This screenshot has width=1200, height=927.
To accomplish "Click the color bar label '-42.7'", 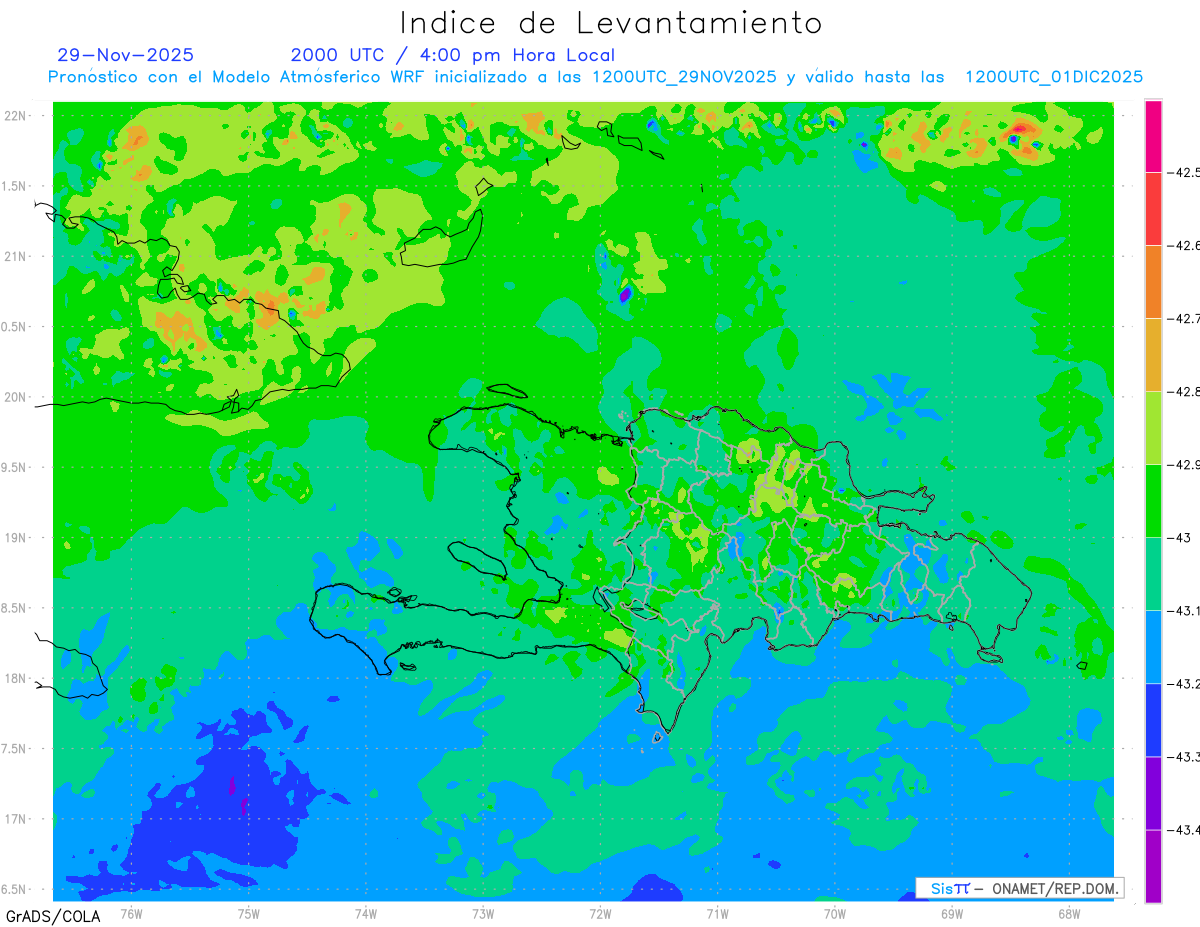I will click(x=1185, y=319).
